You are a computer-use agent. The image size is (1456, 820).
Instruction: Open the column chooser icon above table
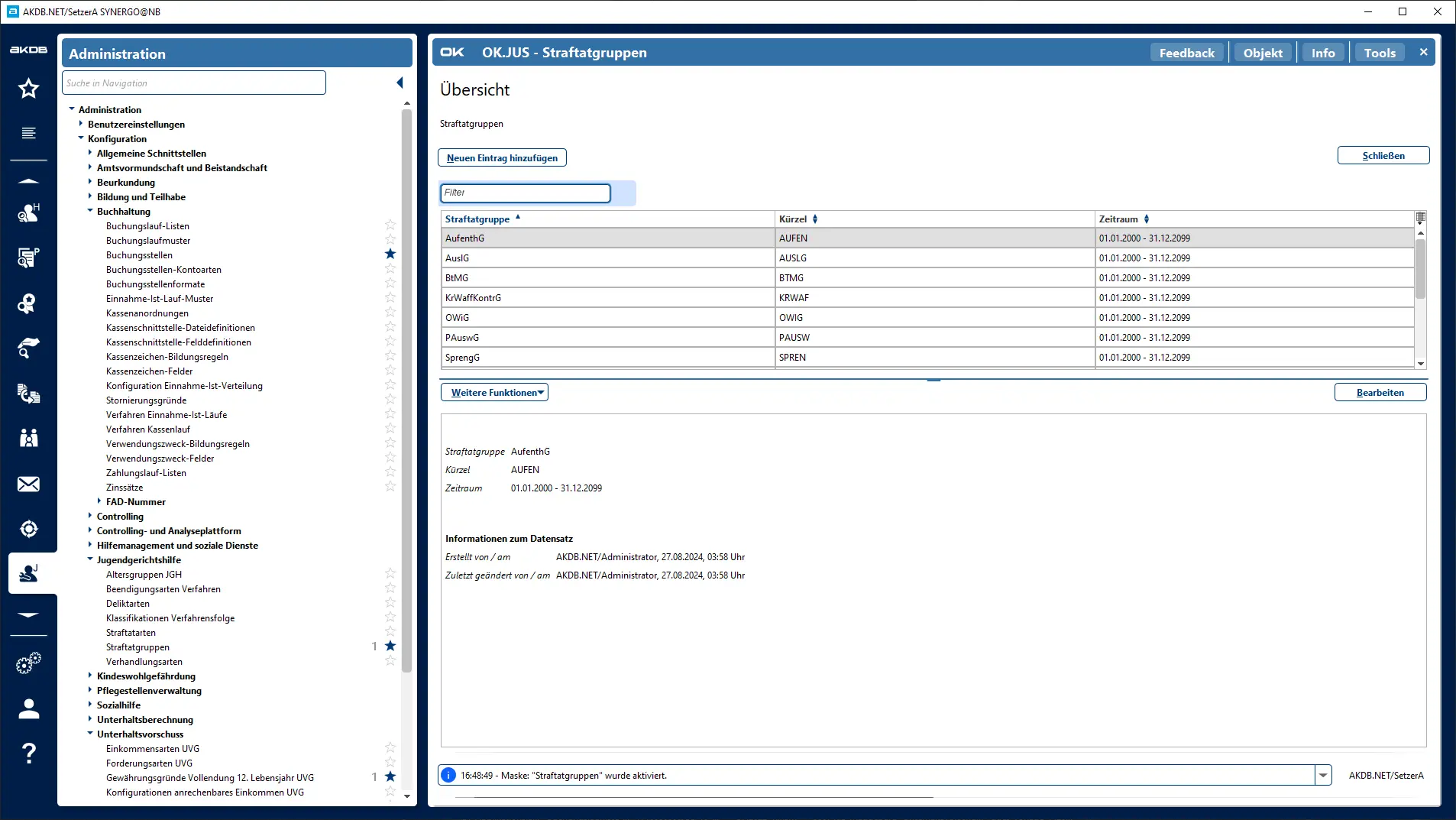tap(1420, 218)
